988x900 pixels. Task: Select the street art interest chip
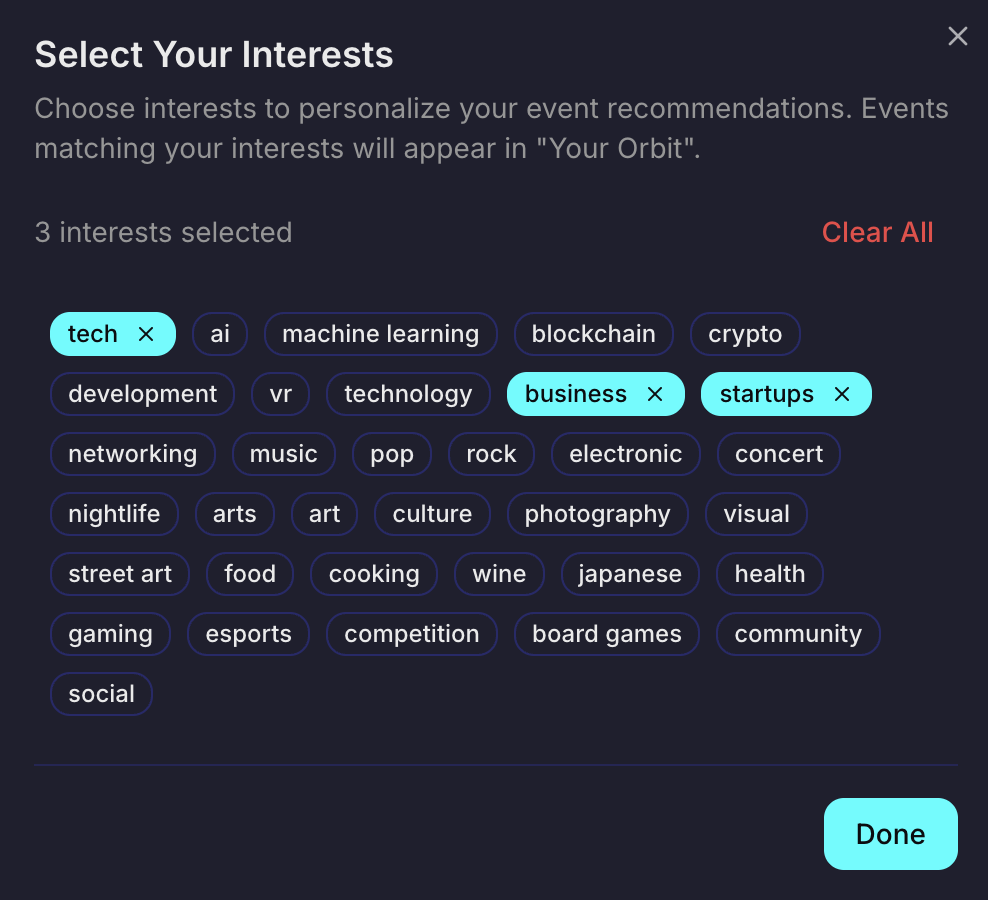coord(120,574)
